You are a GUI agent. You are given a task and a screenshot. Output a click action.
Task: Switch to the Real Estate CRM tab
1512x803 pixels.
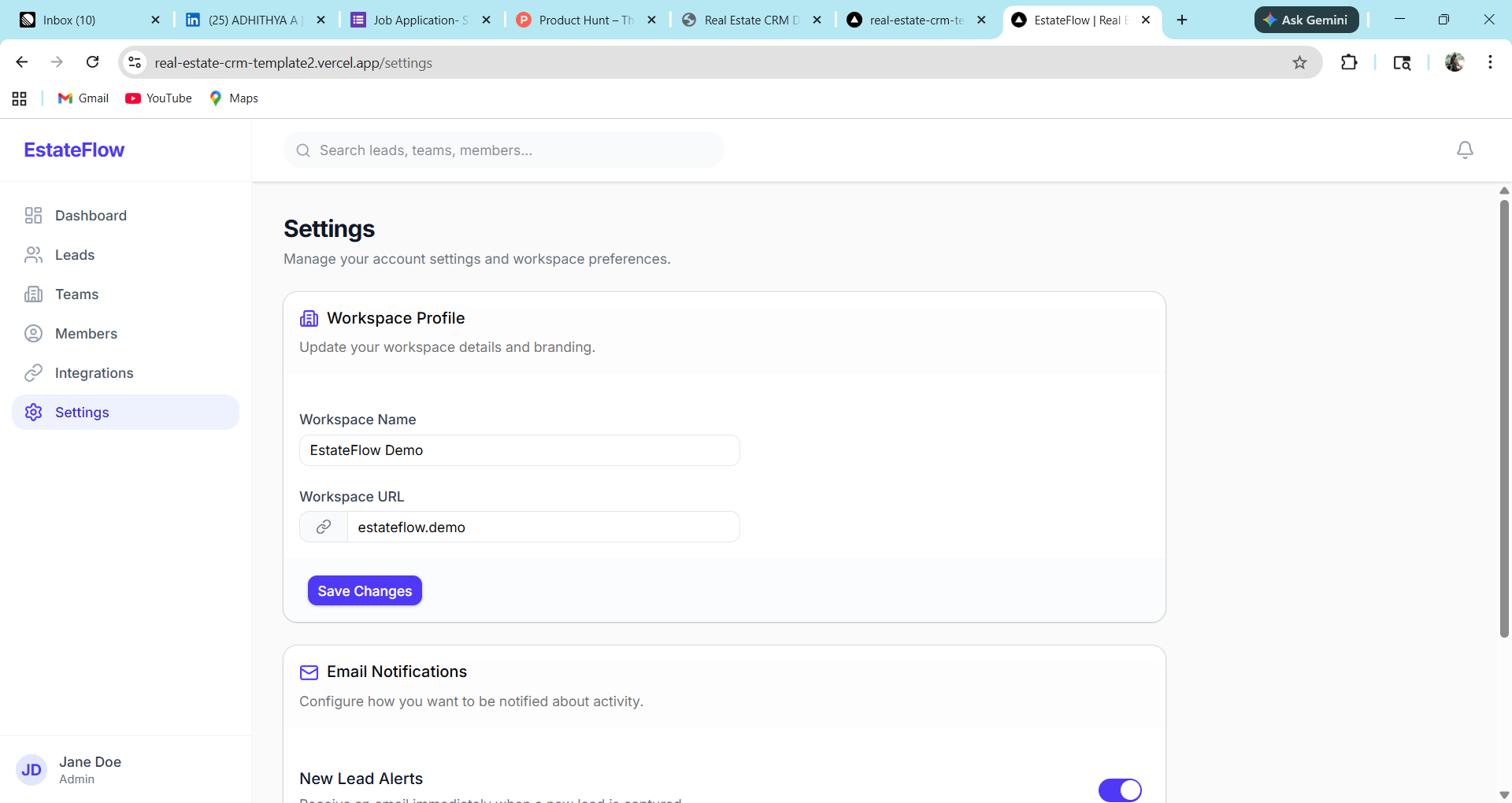click(x=748, y=20)
